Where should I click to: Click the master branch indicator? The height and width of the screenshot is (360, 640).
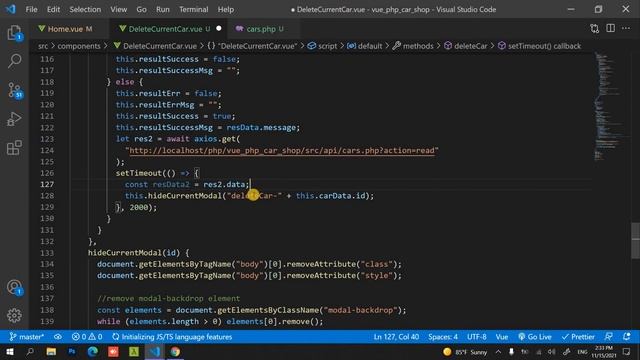point(27,337)
